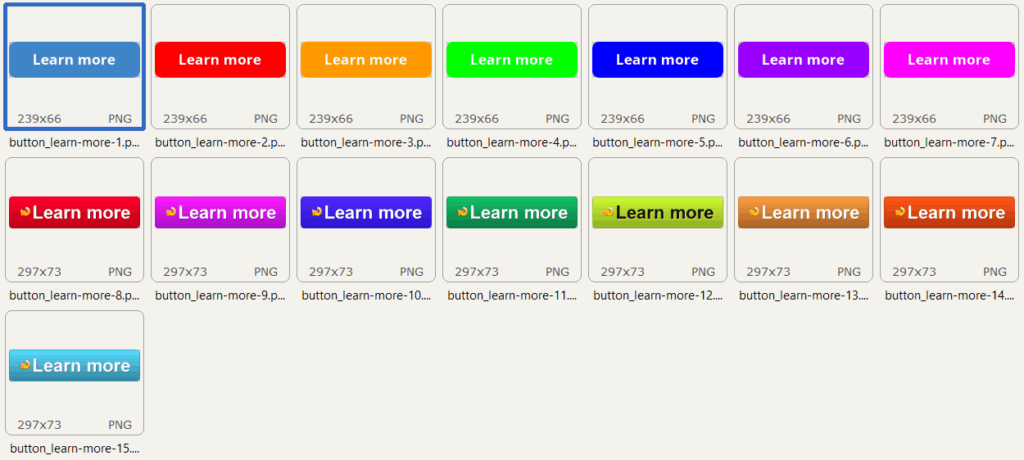Click the lime green button with black text
The width and height of the screenshot is (1024, 460).
[657, 213]
